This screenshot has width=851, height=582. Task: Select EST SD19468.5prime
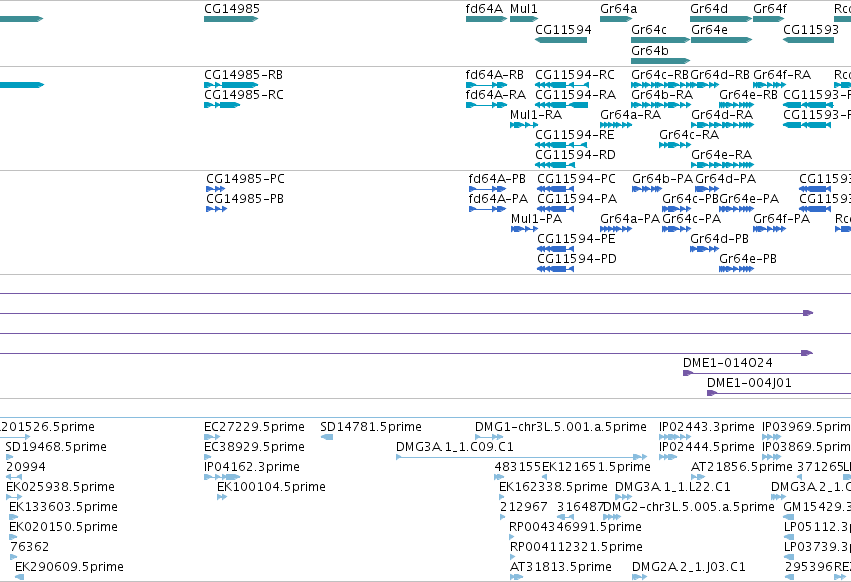click(9, 457)
